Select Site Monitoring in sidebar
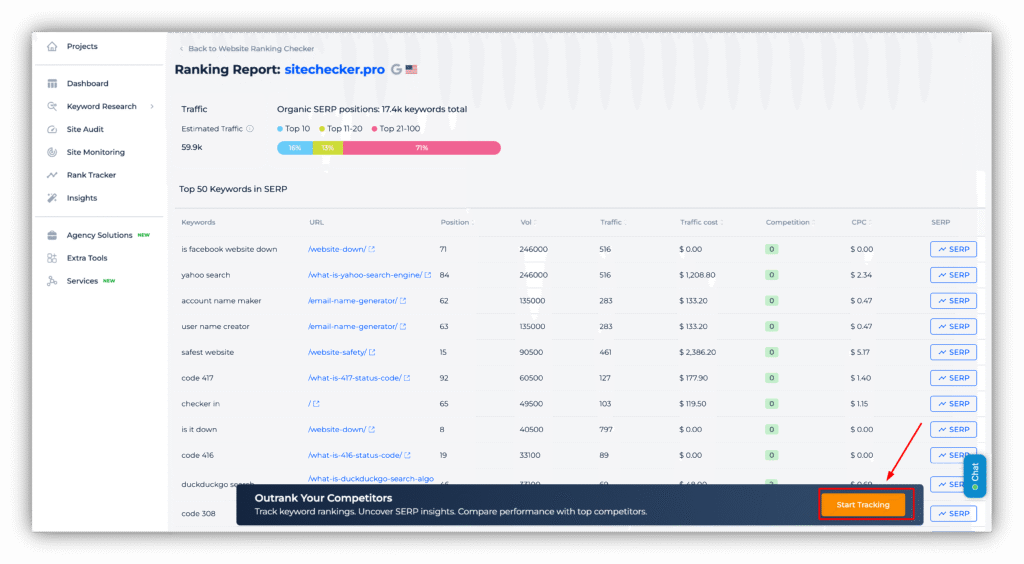This screenshot has width=1024, height=564. 95,152
